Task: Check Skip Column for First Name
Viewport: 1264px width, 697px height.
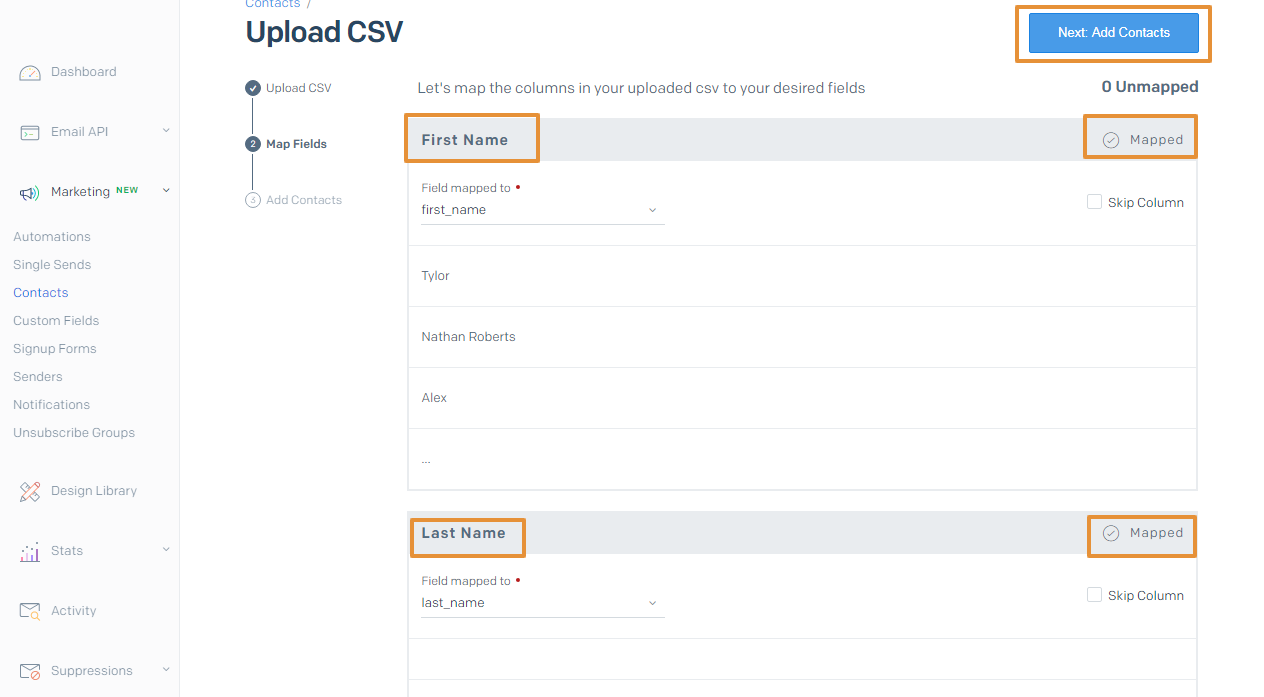Action: 1094,202
